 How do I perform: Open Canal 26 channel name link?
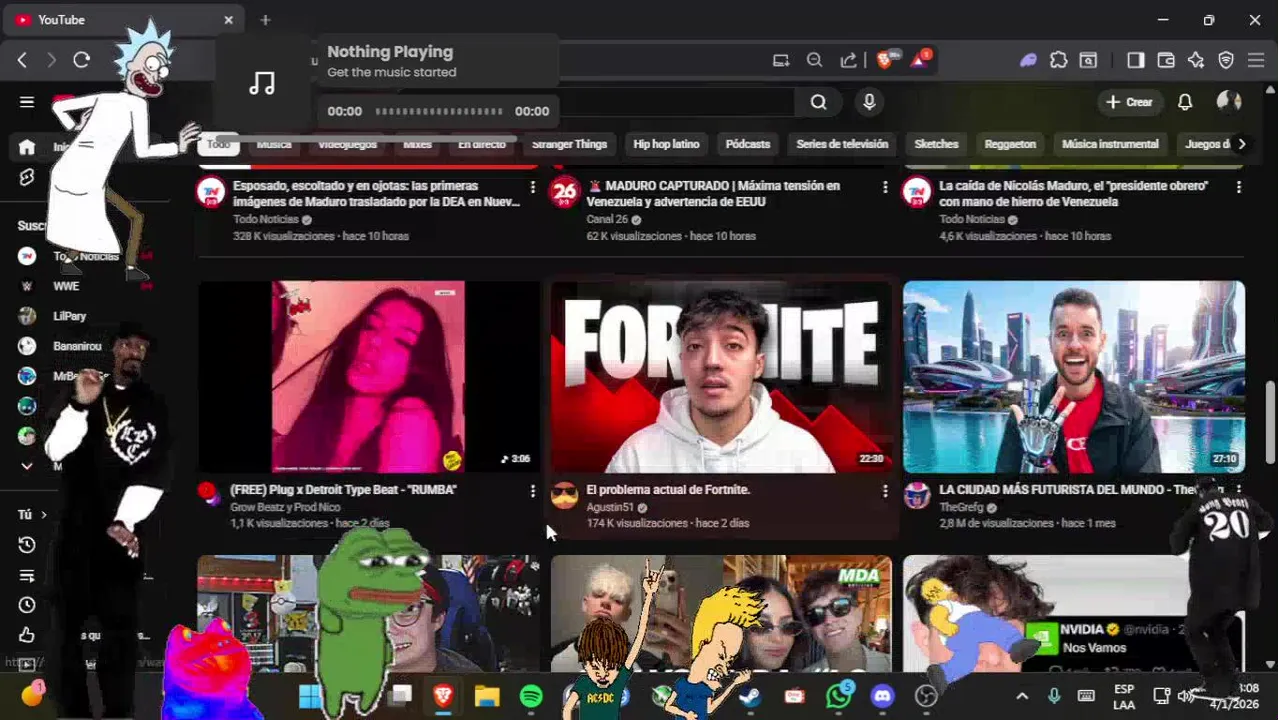(607, 219)
